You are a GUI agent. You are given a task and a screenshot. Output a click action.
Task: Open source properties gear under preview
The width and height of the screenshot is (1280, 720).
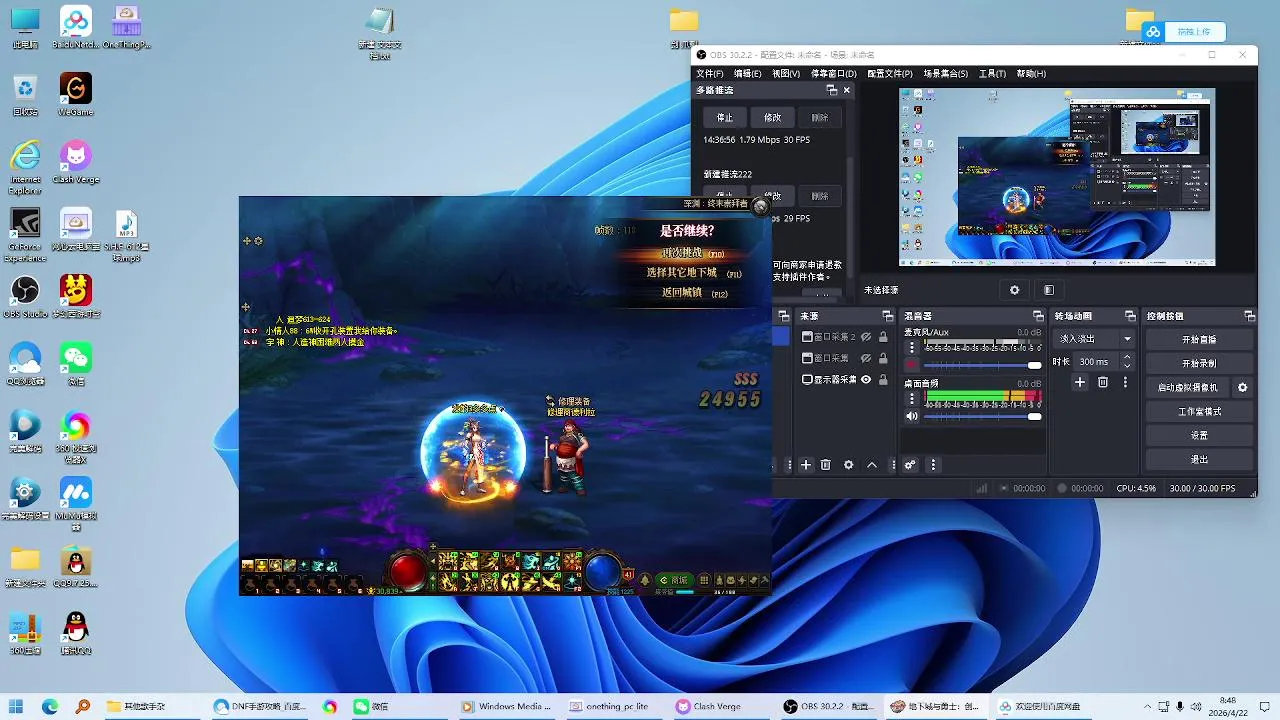1014,290
